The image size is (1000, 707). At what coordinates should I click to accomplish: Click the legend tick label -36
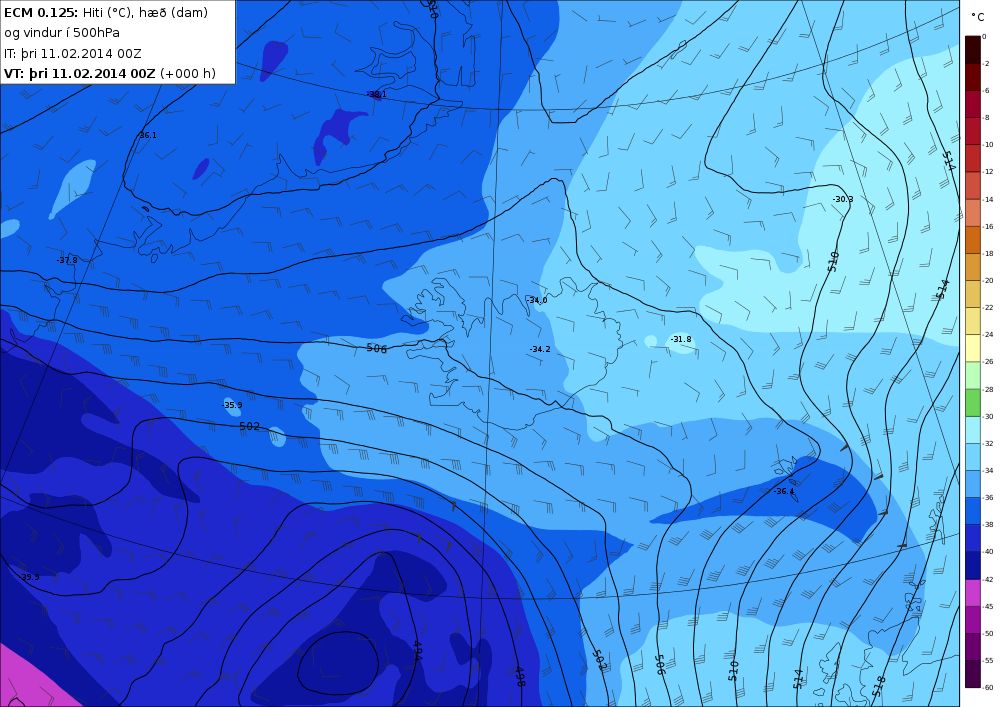pyautogui.click(x=988, y=498)
